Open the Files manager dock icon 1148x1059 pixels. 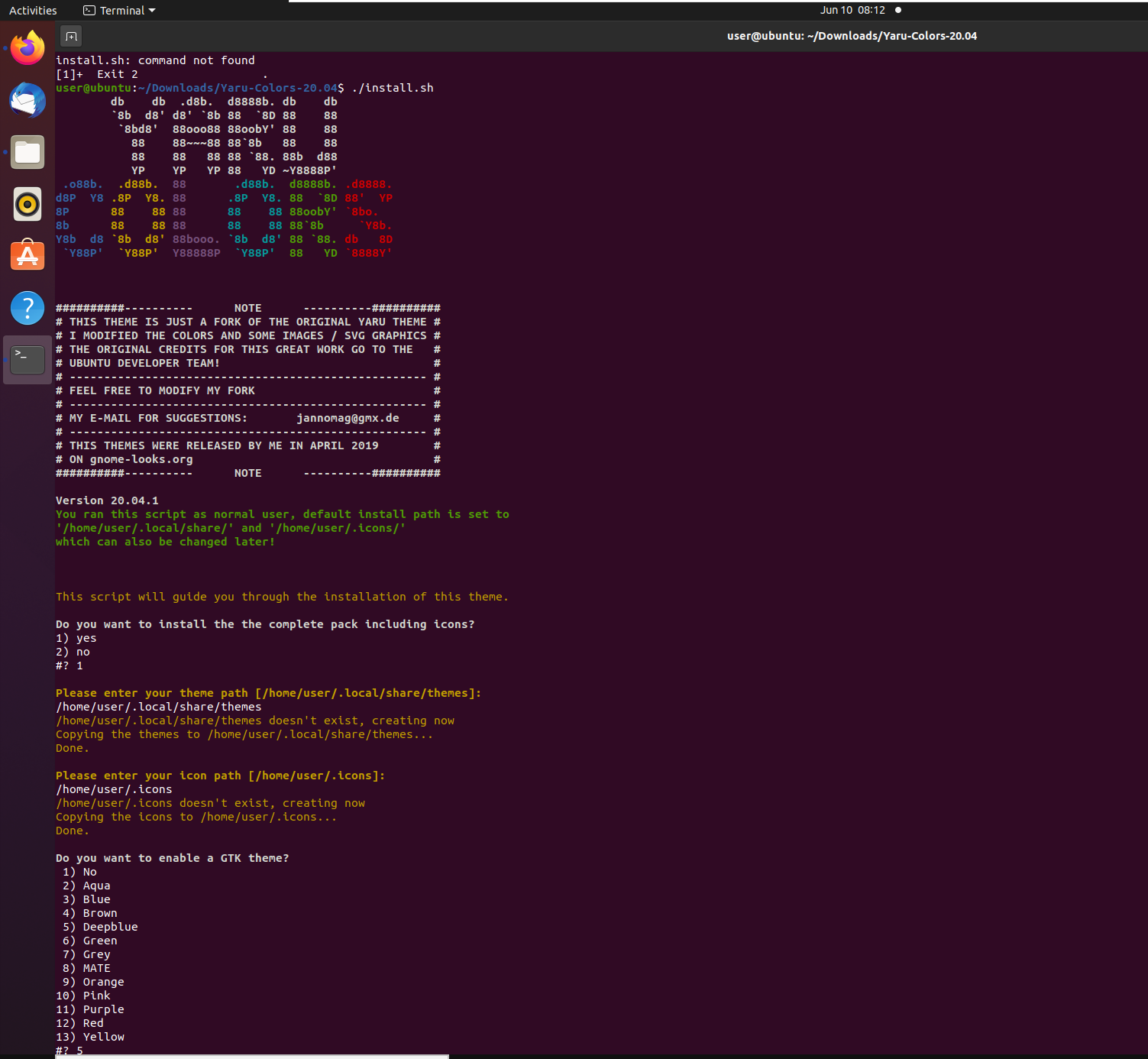pos(27,152)
